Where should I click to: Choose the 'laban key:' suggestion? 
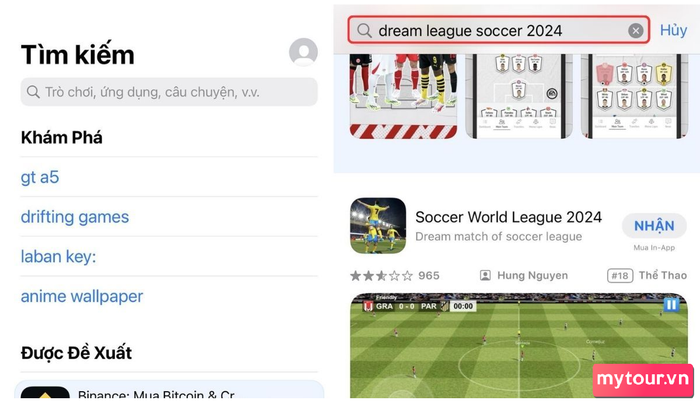click(x=58, y=257)
